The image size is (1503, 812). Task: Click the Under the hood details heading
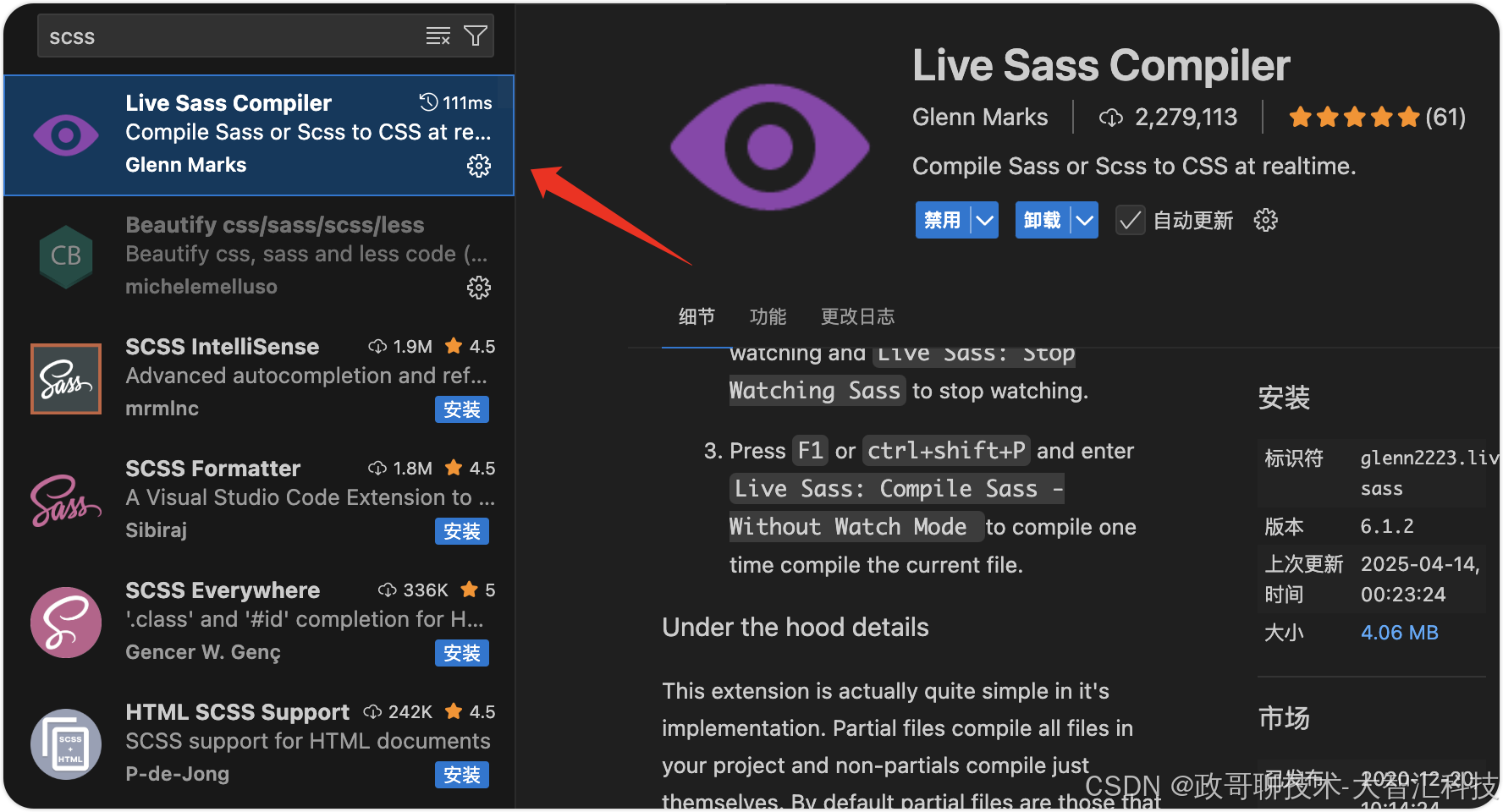(796, 627)
